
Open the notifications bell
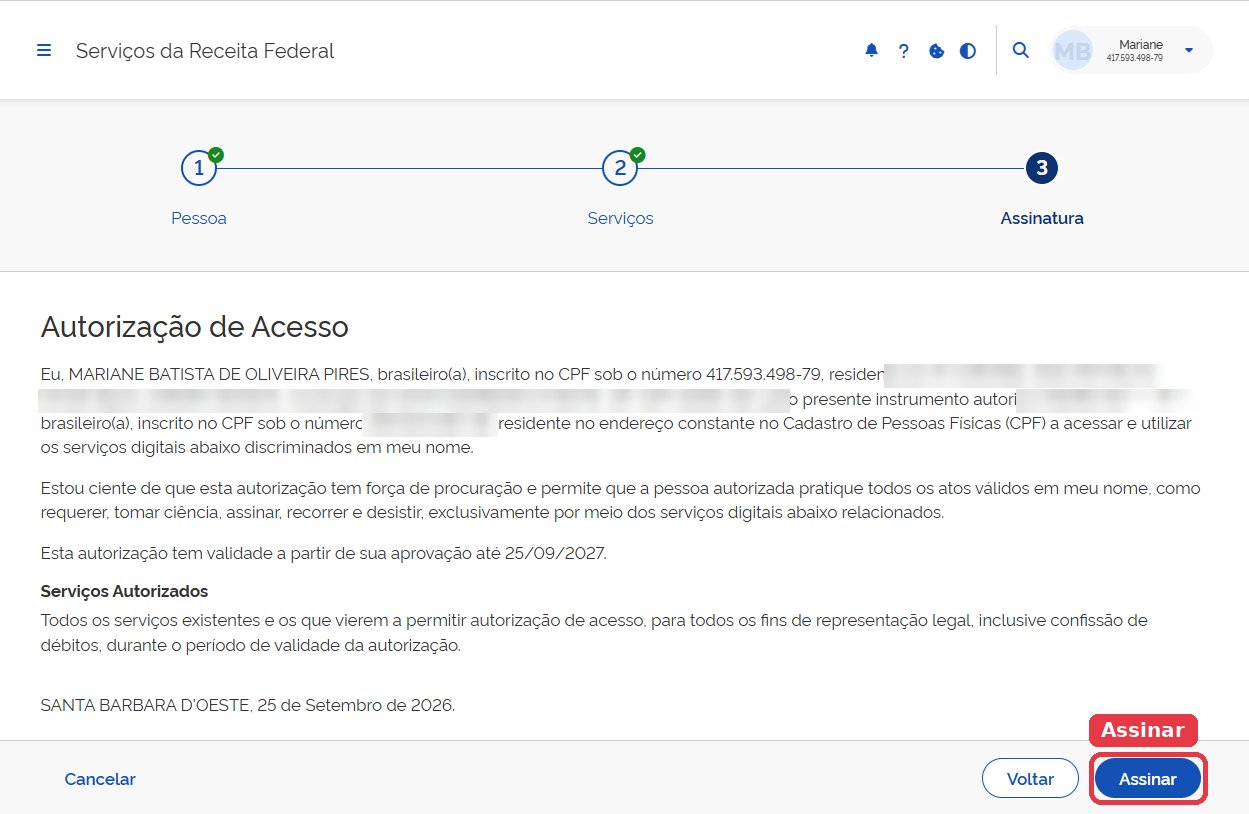coord(871,51)
